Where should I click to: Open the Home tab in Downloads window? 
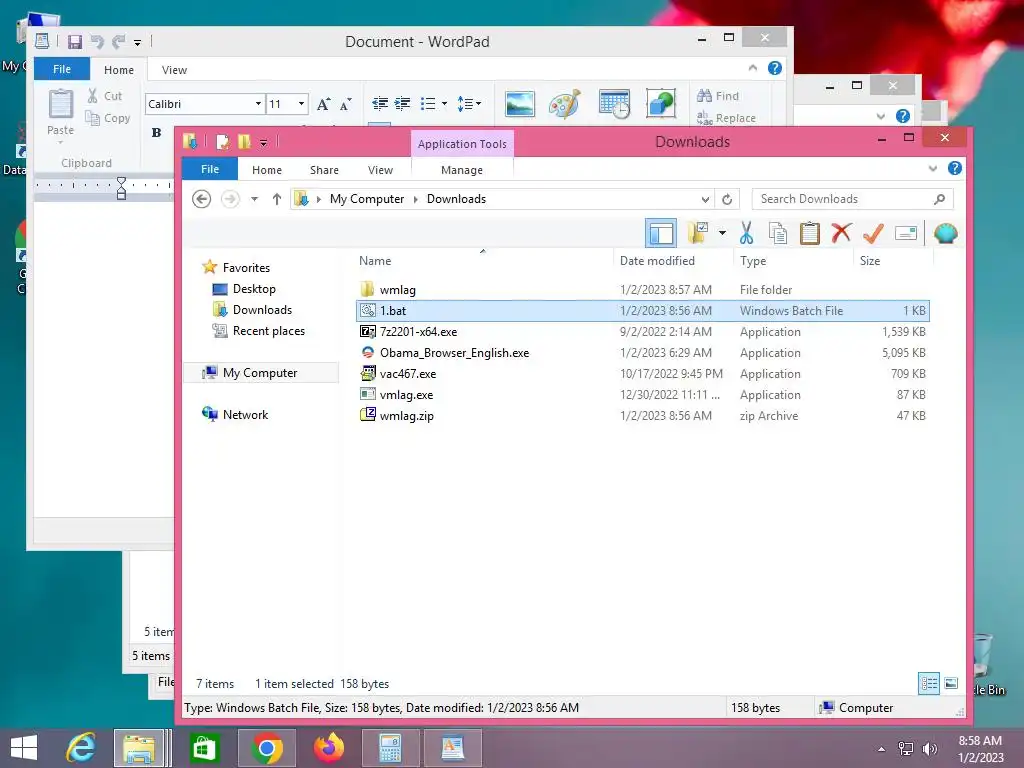click(266, 170)
